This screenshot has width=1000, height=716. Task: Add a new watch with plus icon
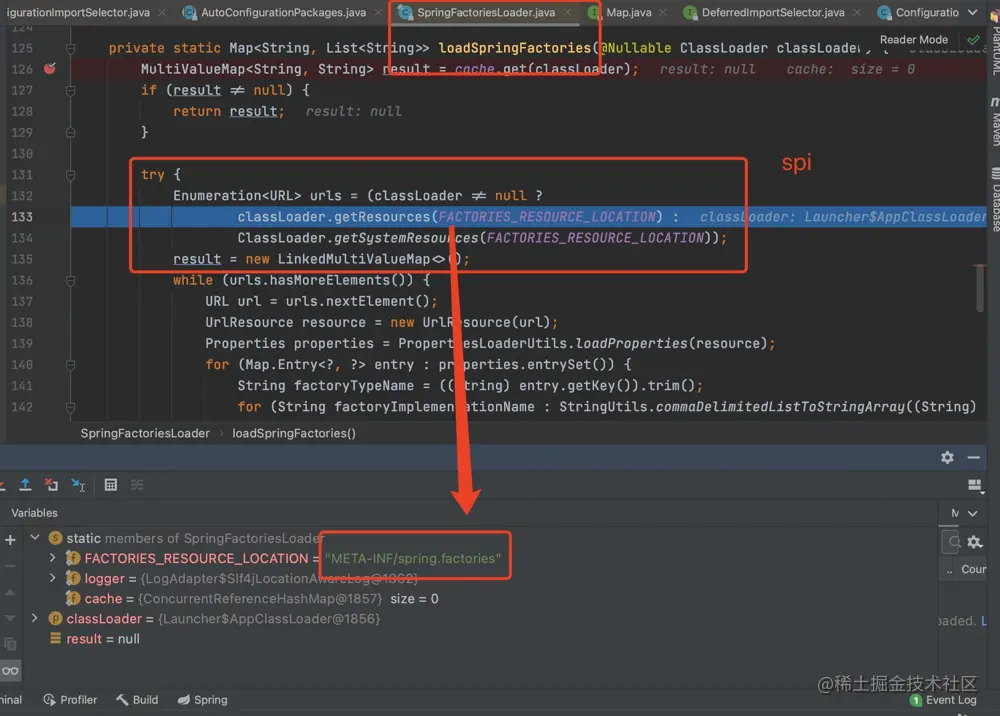tap(10, 540)
